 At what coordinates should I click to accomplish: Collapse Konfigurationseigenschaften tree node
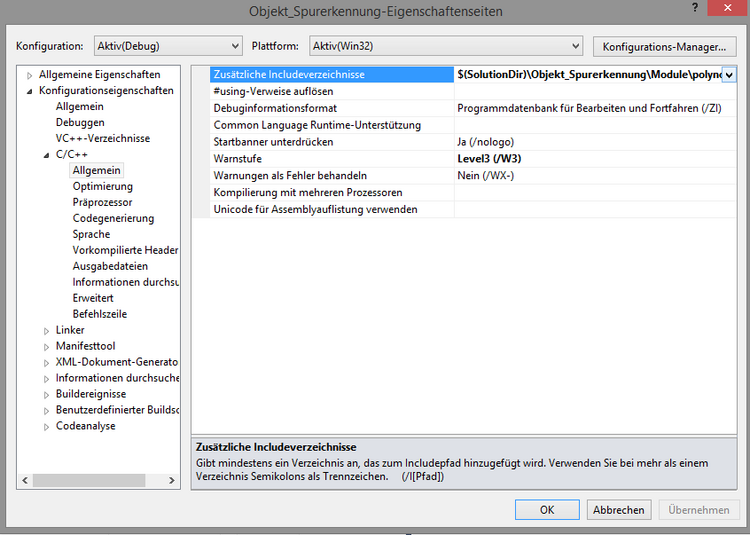tap(30, 91)
